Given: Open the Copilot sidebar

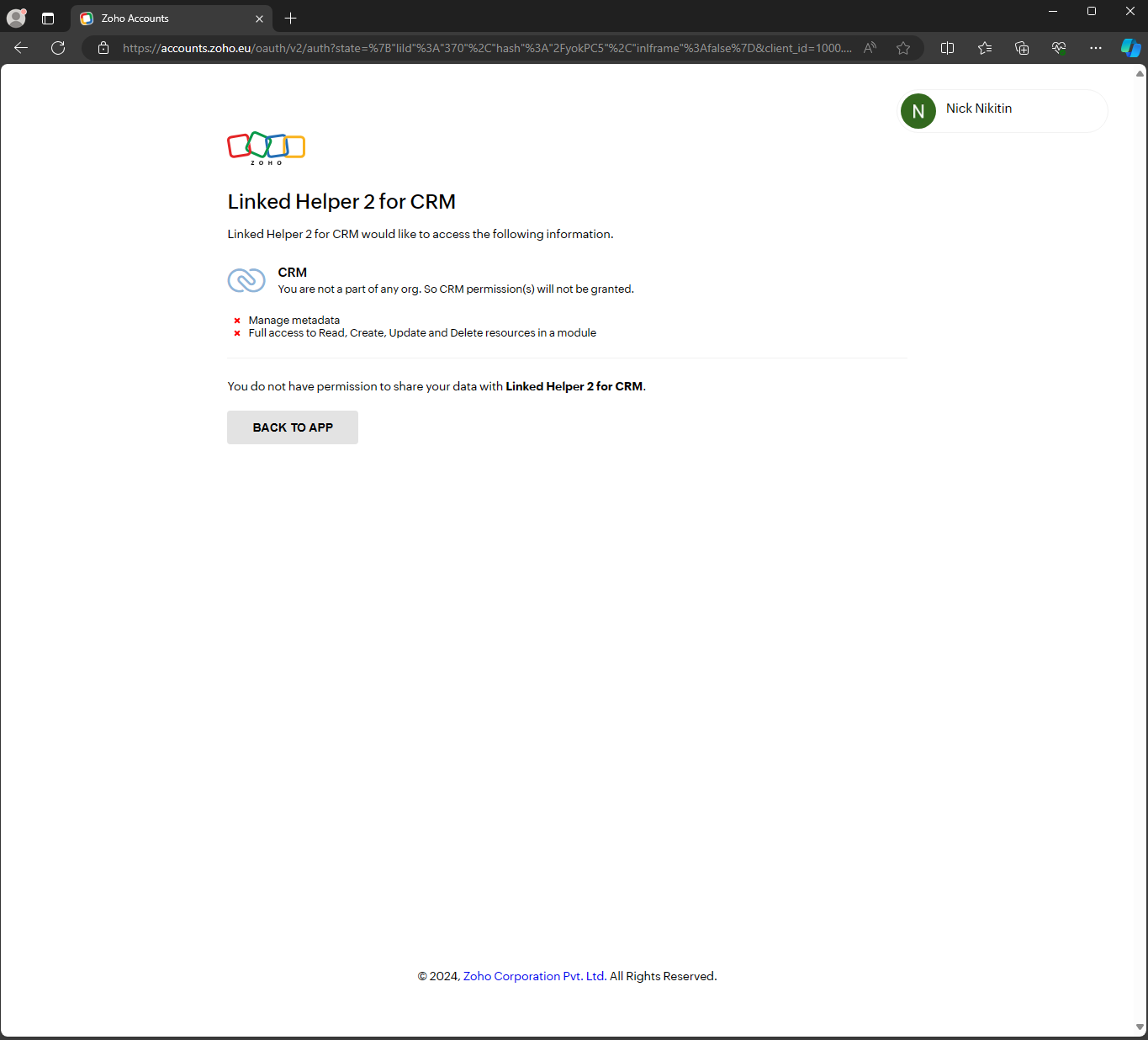Looking at the screenshot, I should [1131, 48].
